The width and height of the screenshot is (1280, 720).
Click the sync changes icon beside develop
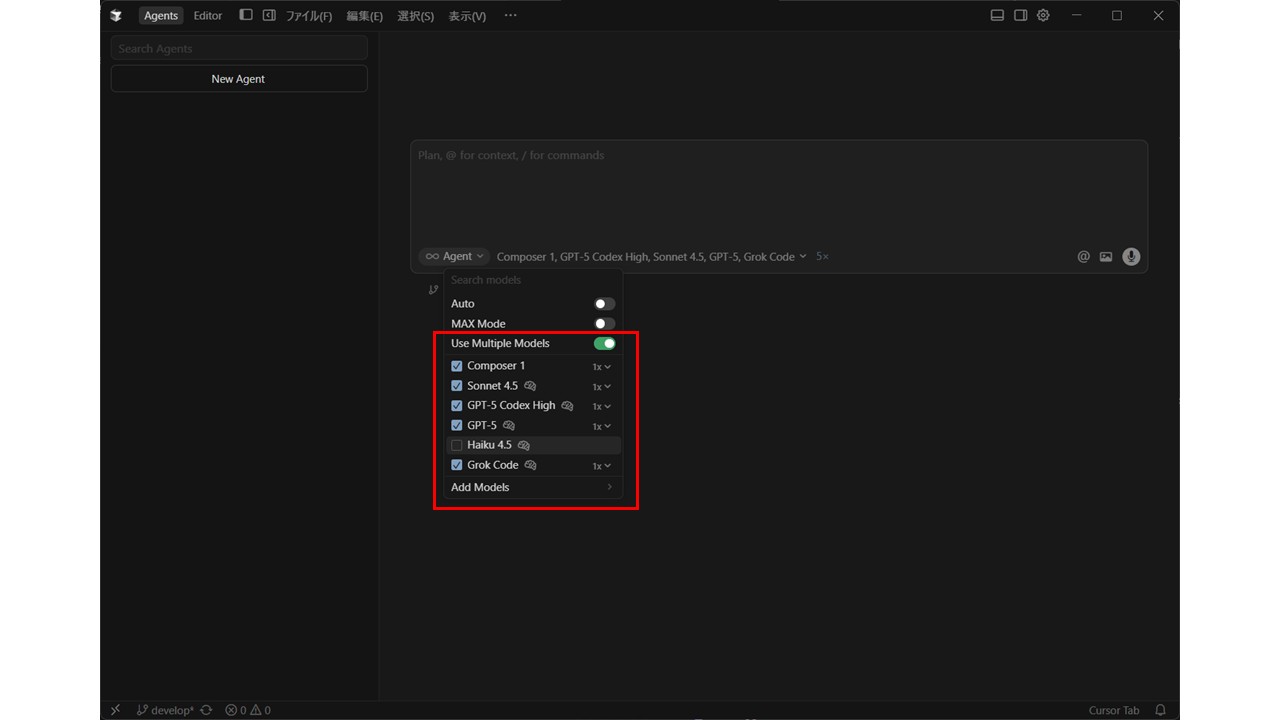(206, 710)
